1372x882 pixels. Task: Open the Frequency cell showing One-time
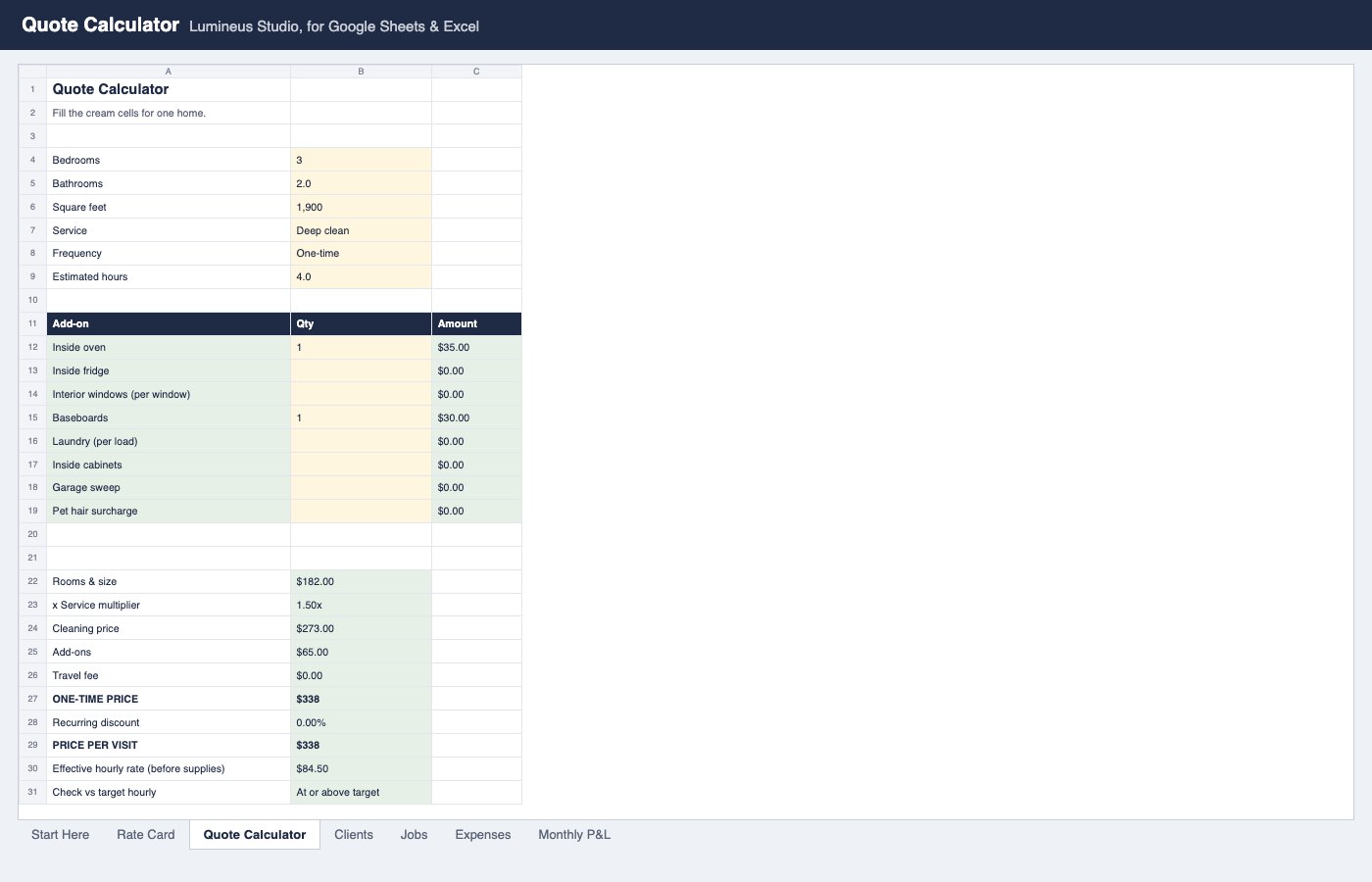click(361, 253)
